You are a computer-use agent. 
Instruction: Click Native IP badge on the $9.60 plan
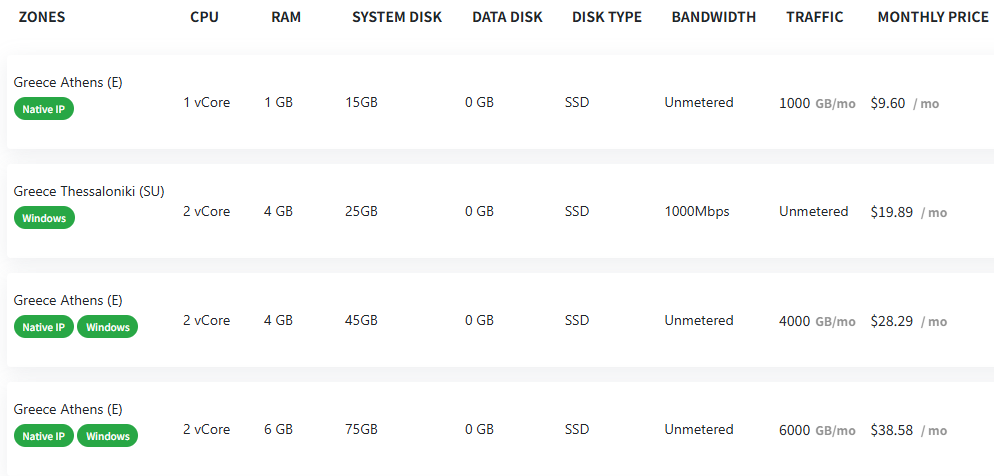coord(44,109)
